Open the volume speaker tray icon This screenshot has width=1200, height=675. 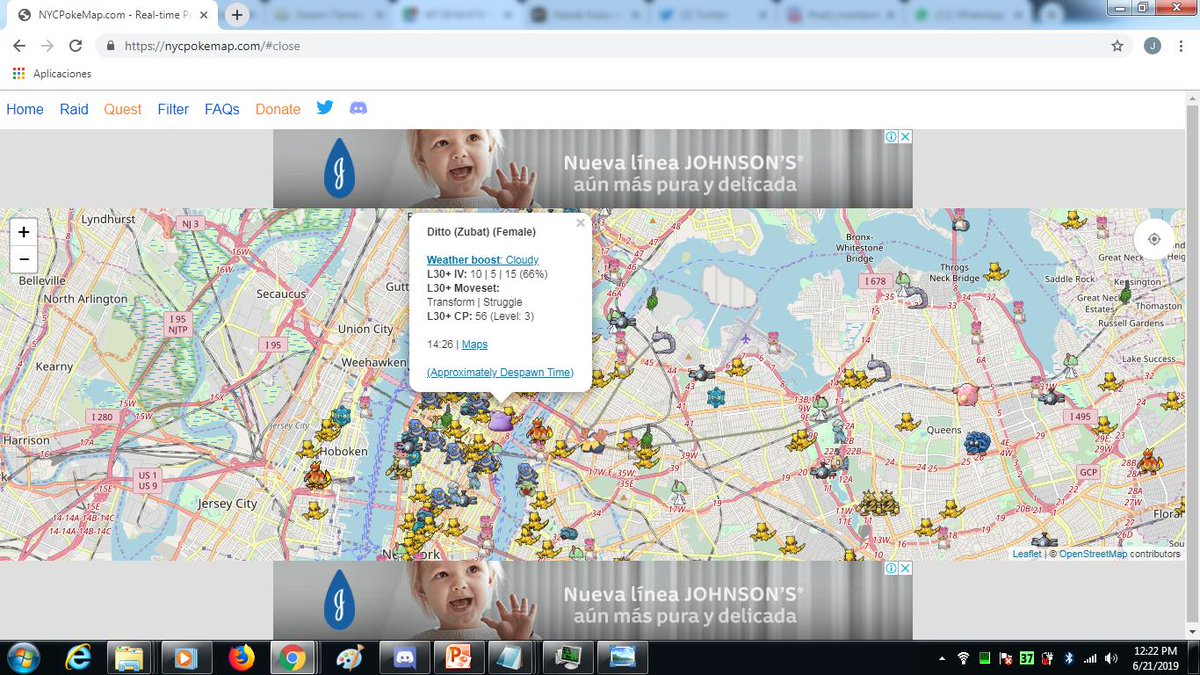coord(1111,658)
